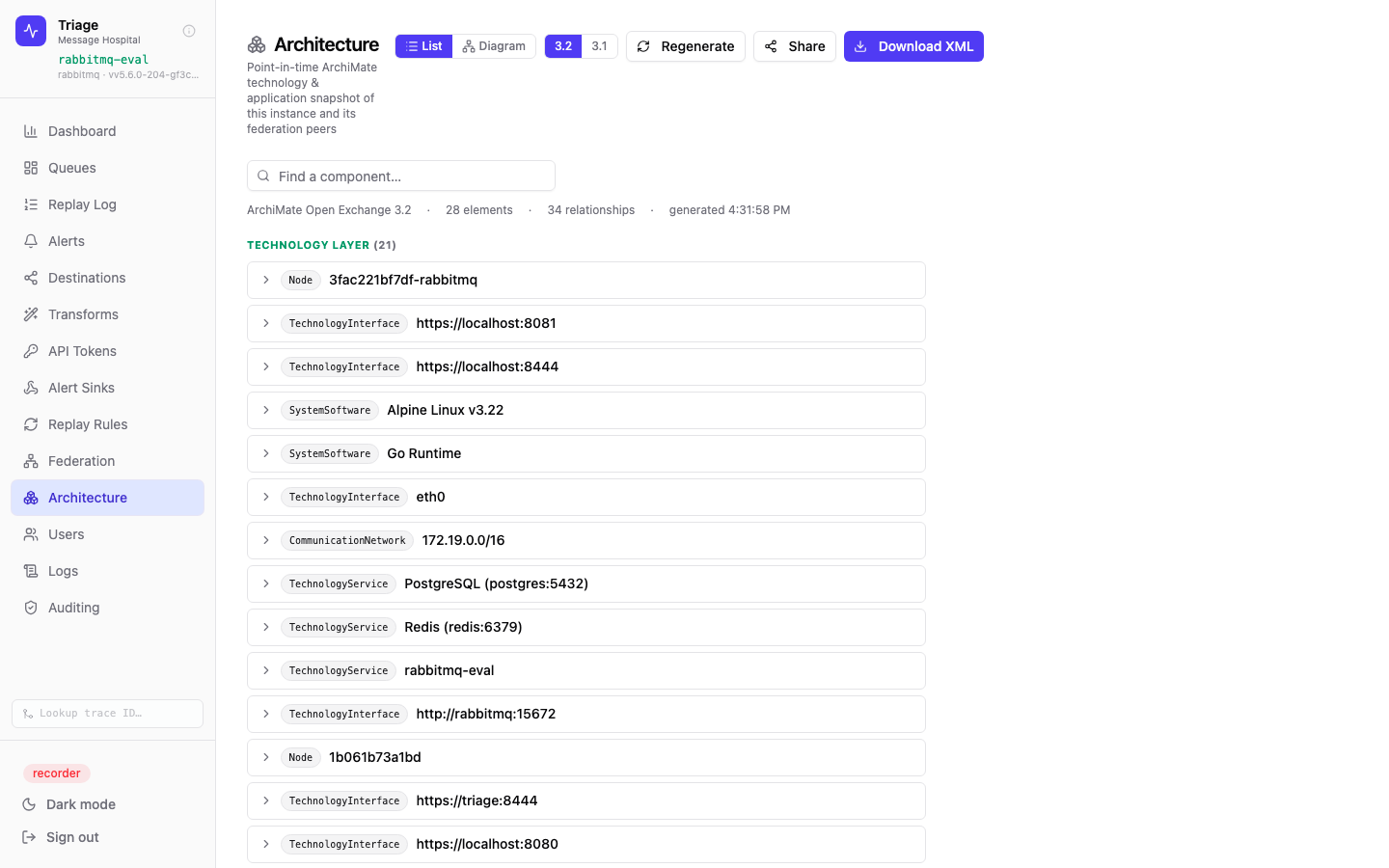Click the Alert Sinks webhook icon
This screenshot has width=1389, height=868.
pos(31,388)
